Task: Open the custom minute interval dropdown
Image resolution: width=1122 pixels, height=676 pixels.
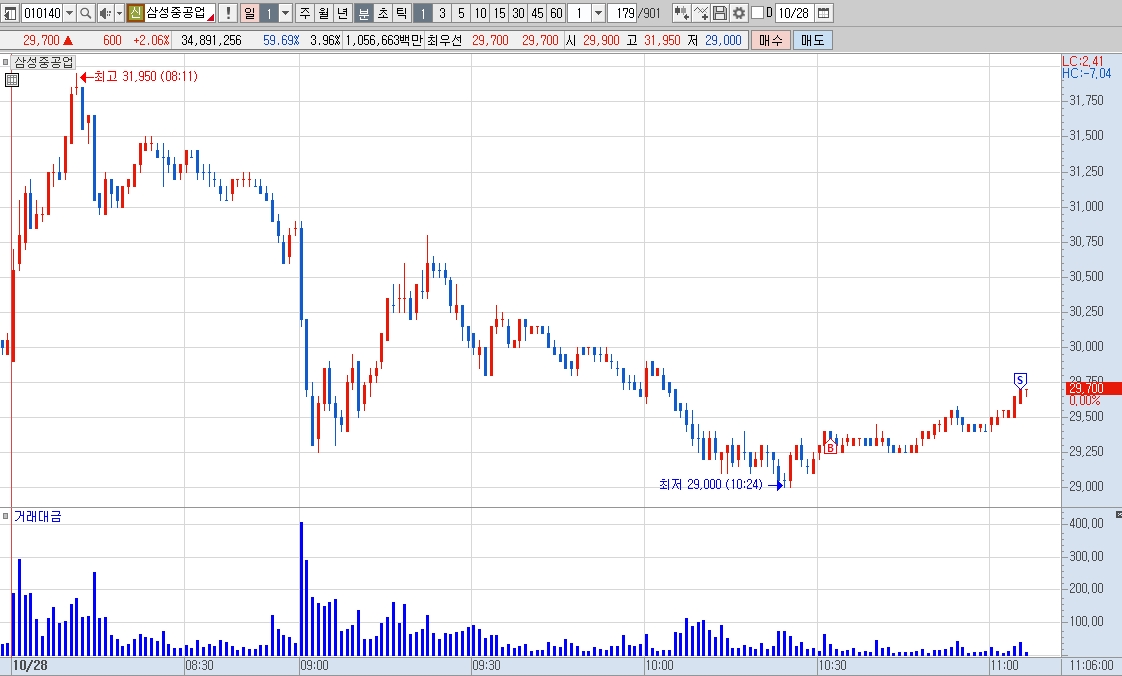Action: click(x=598, y=13)
